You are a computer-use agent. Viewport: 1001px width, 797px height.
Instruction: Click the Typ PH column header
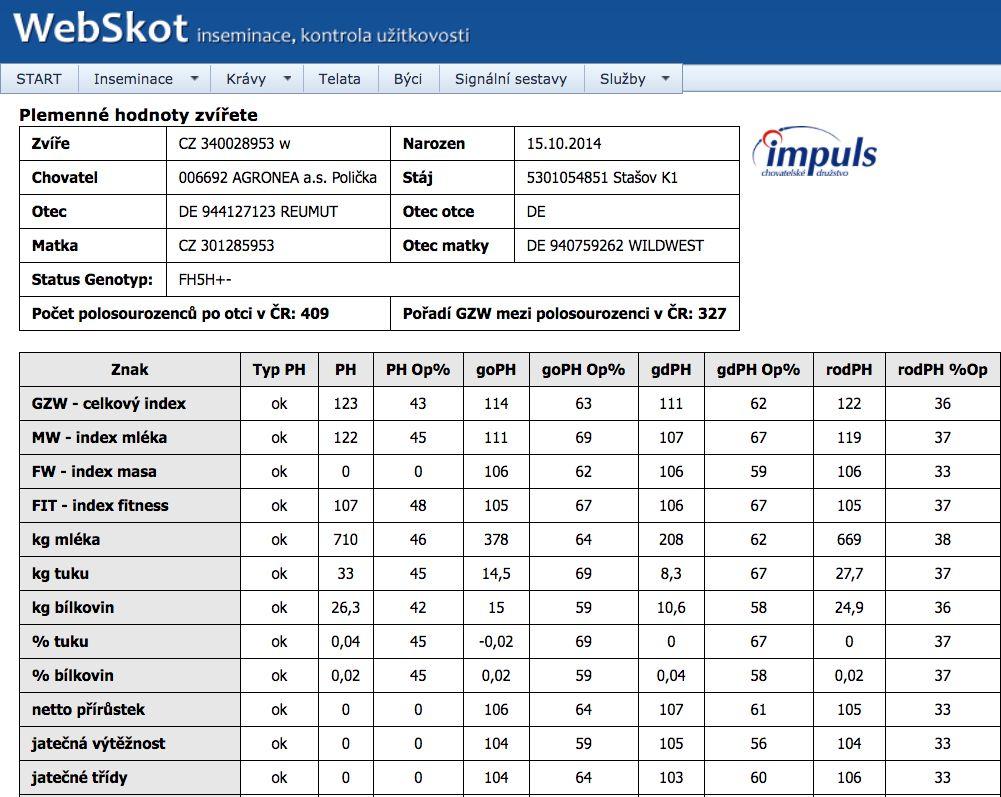[x=279, y=369]
